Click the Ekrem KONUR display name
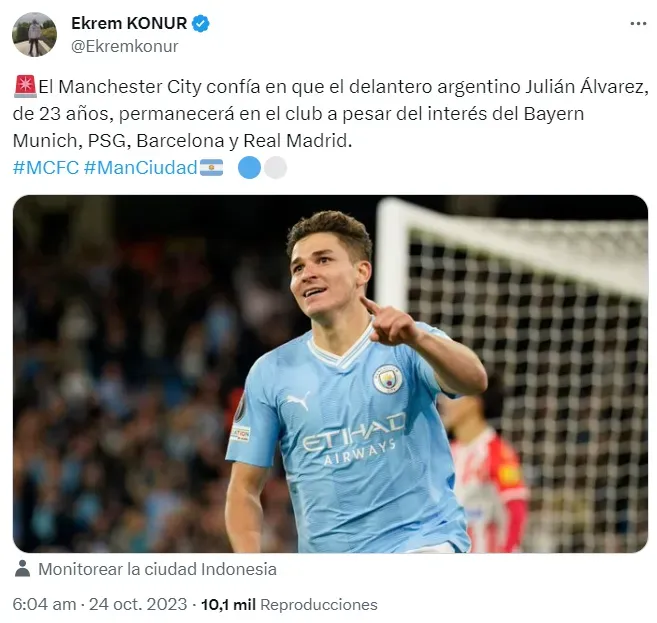Screen dimensions: 657x623 coord(129,23)
